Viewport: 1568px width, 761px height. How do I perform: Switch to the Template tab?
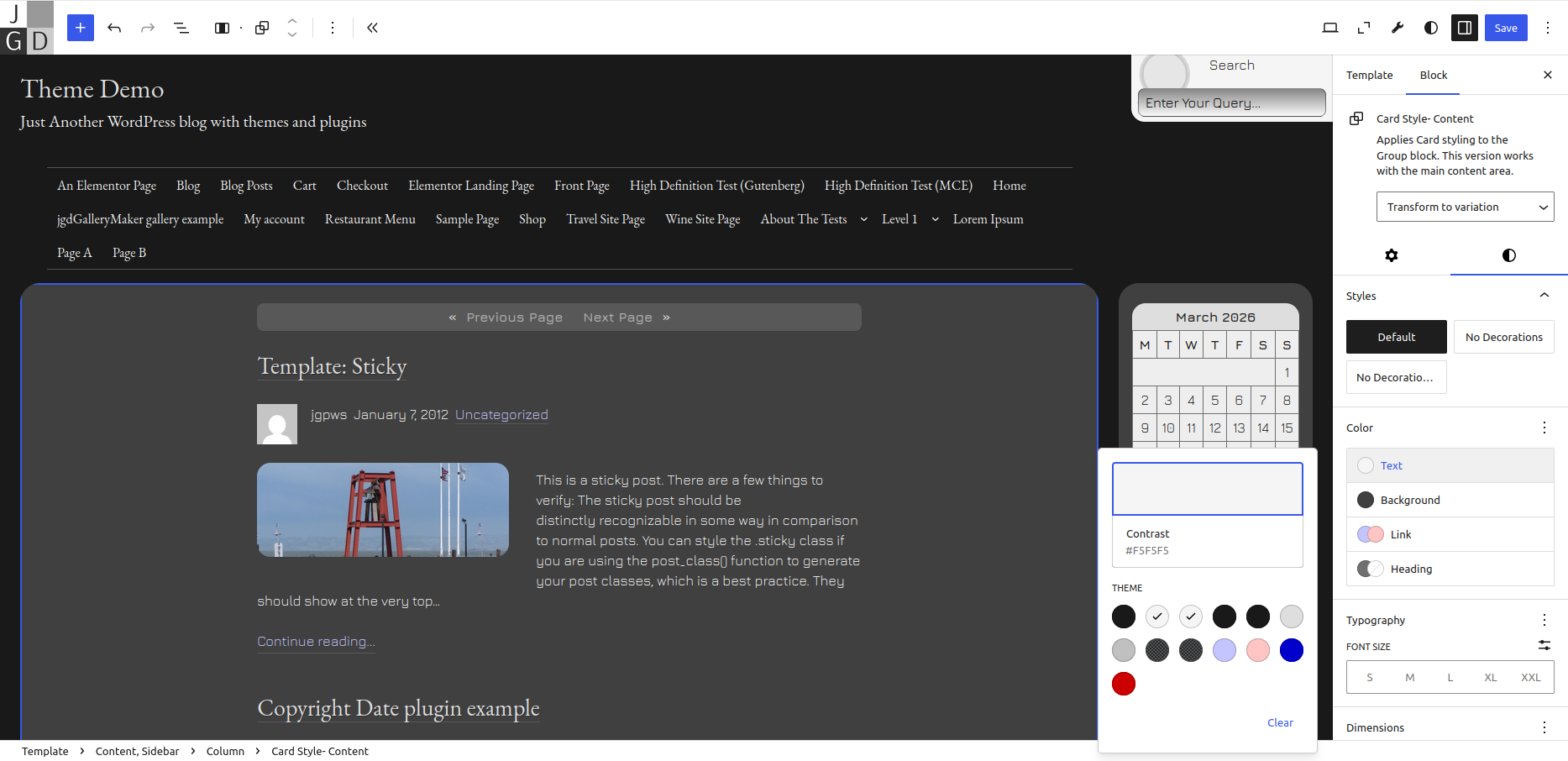[x=1369, y=75]
